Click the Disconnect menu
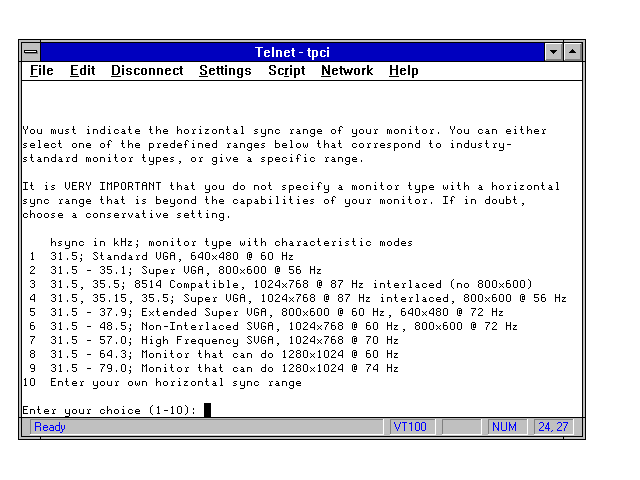The height and width of the screenshot is (480, 640). coord(147,71)
